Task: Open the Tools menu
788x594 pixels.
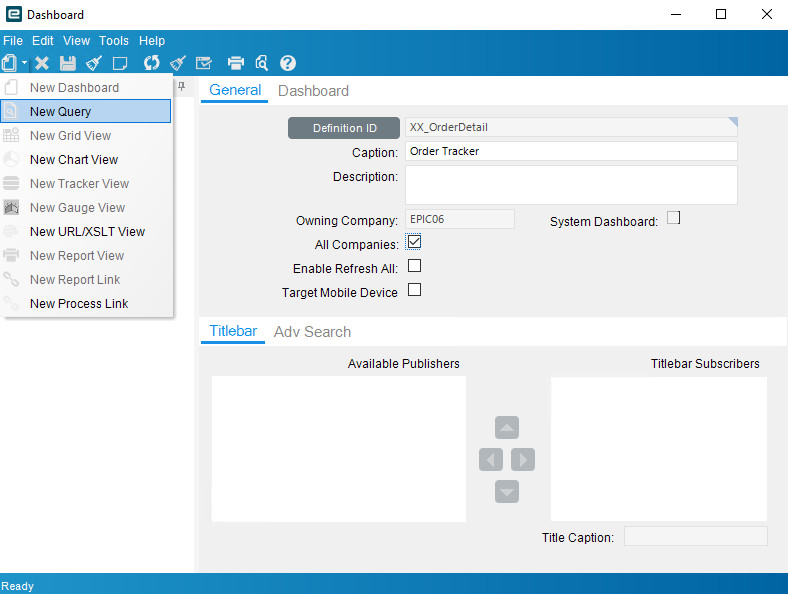Action: tap(114, 41)
